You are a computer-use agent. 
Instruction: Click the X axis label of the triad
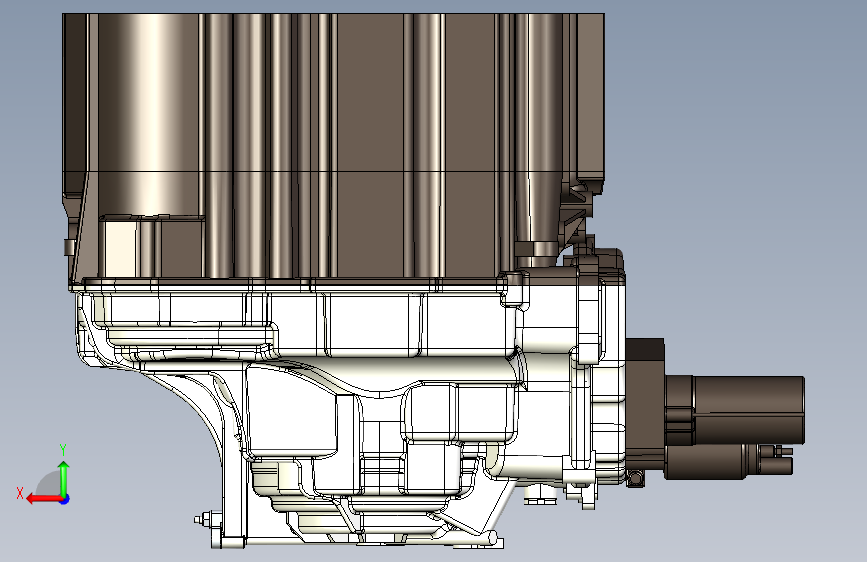(20, 493)
